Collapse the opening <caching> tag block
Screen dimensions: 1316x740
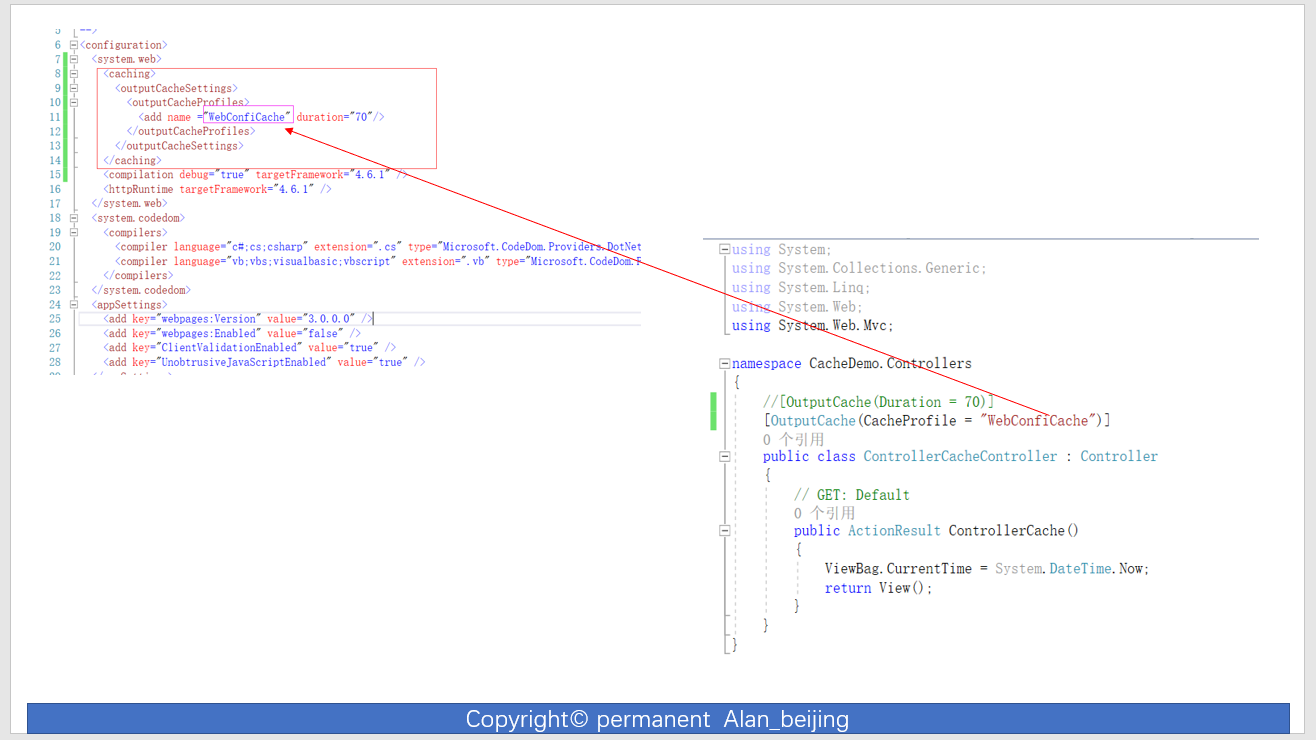[74, 74]
